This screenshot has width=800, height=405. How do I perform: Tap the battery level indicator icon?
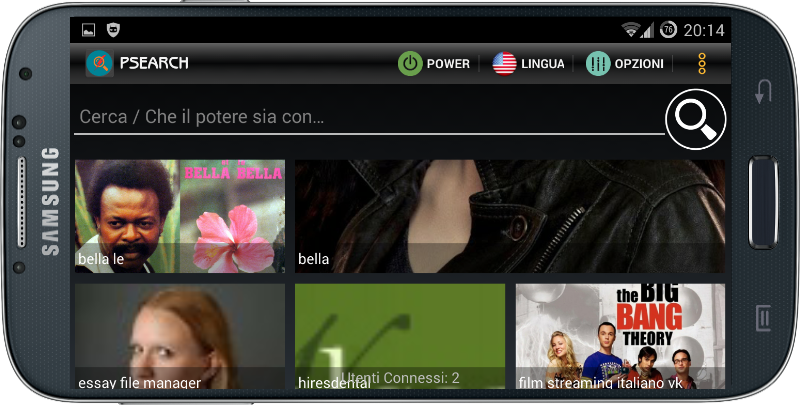pos(668,30)
